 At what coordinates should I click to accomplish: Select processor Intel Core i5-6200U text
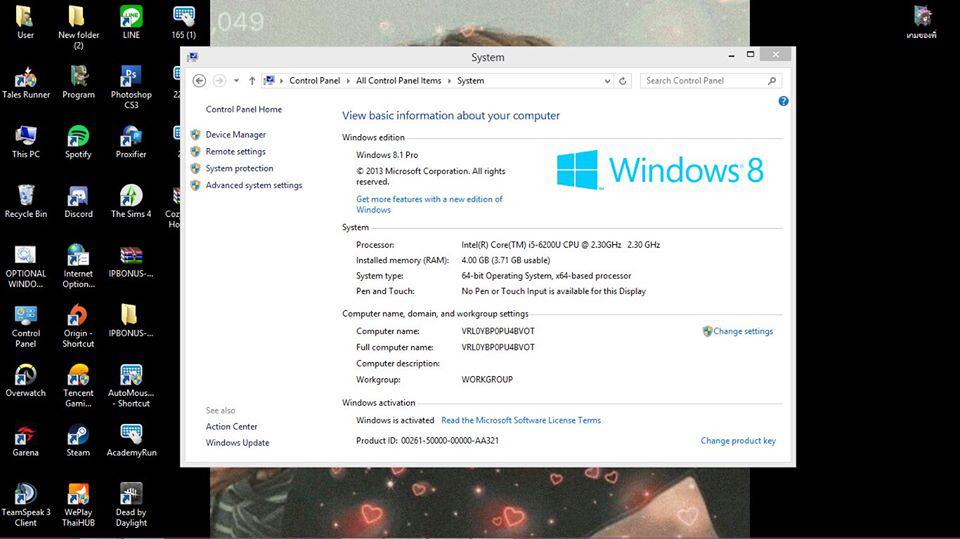click(x=560, y=244)
